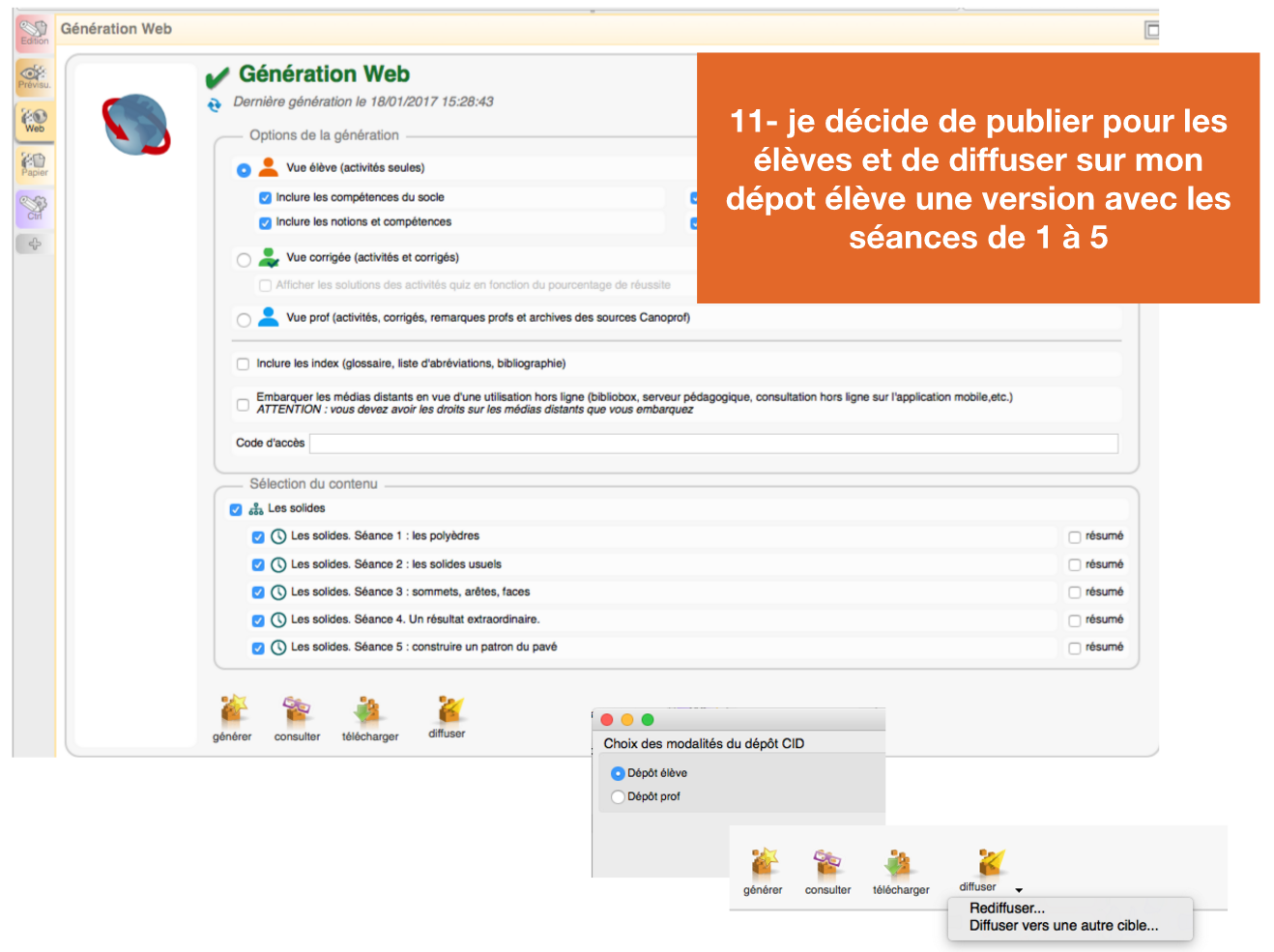Click générer in the toolbar above the Rediffuser menu
1274x952 pixels.
tap(763, 871)
